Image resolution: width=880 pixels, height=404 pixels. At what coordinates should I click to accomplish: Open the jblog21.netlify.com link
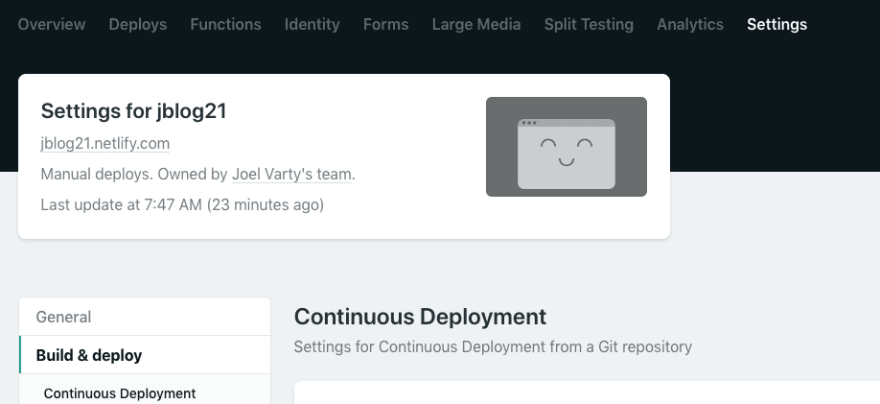pyautogui.click(x=105, y=144)
